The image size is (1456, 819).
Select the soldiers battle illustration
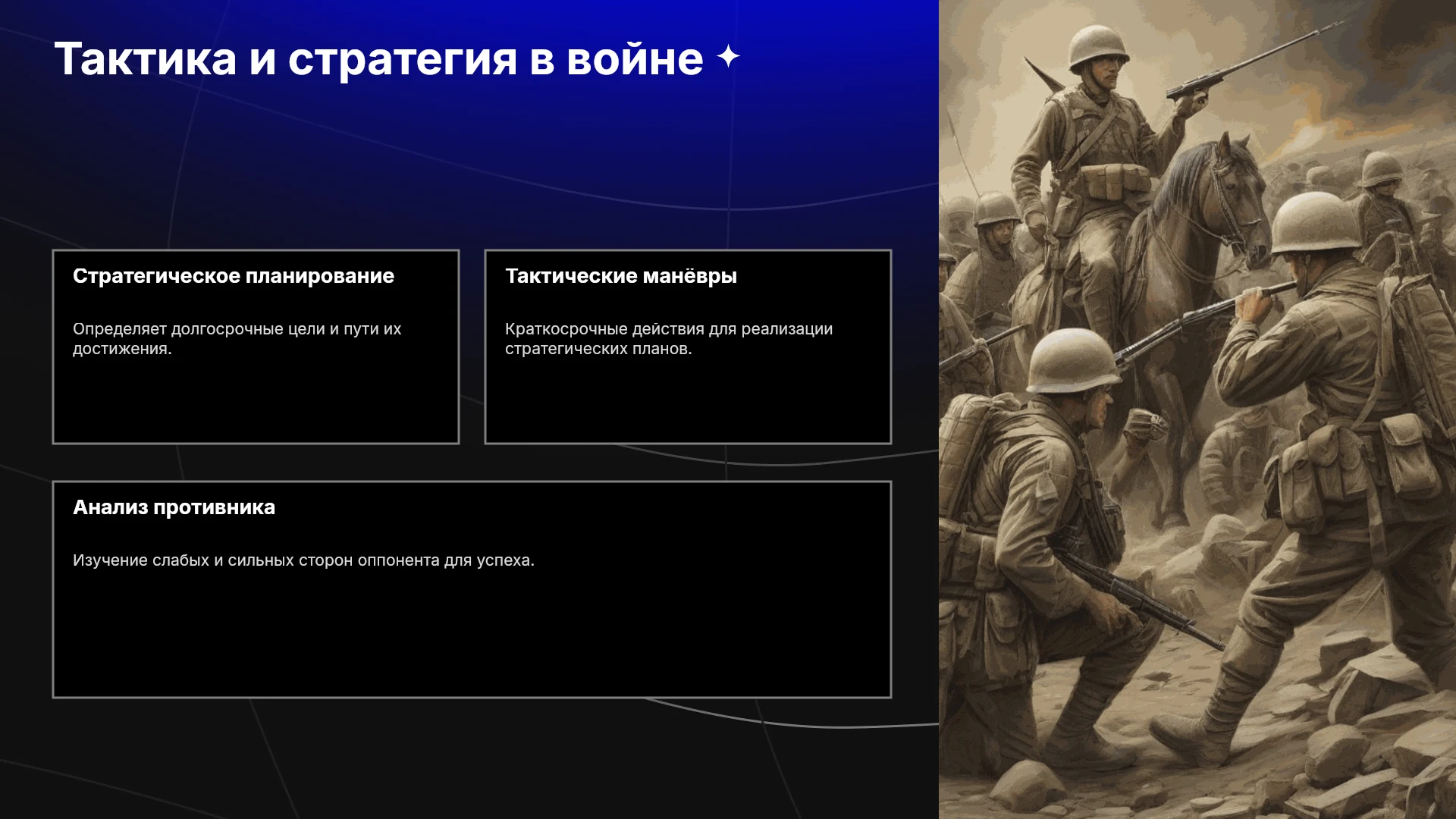coord(1197,409)
